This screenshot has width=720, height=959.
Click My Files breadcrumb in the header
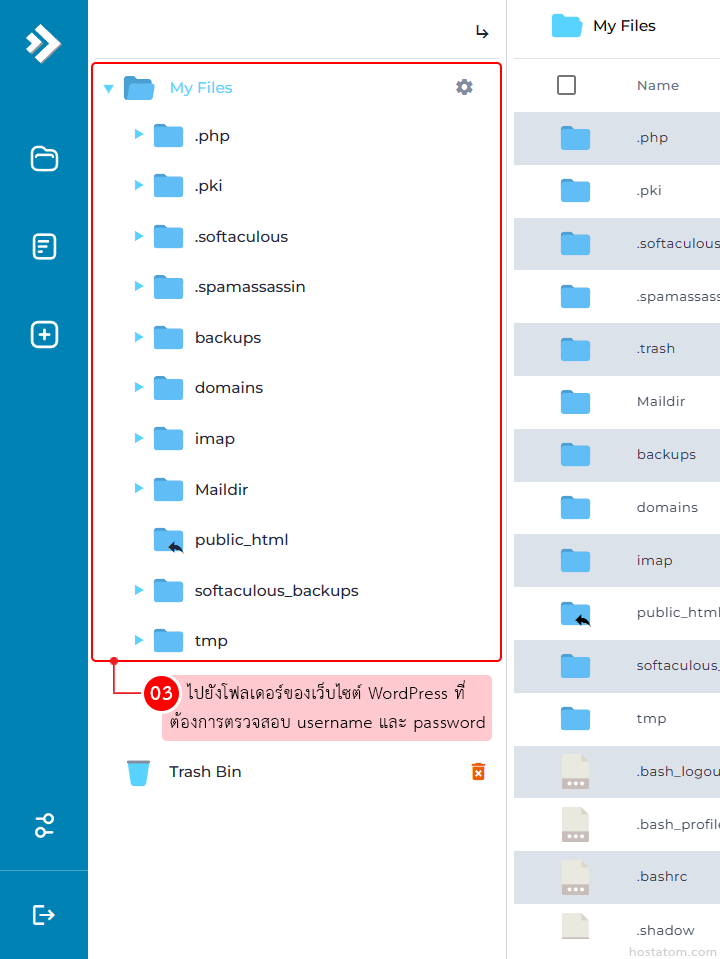pos(624,26)
